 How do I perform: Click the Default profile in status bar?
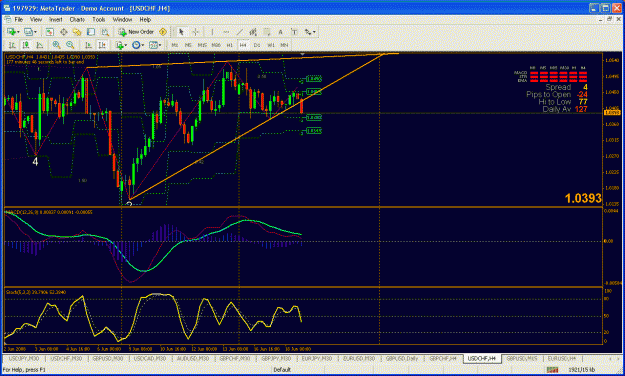pos(282,370)
